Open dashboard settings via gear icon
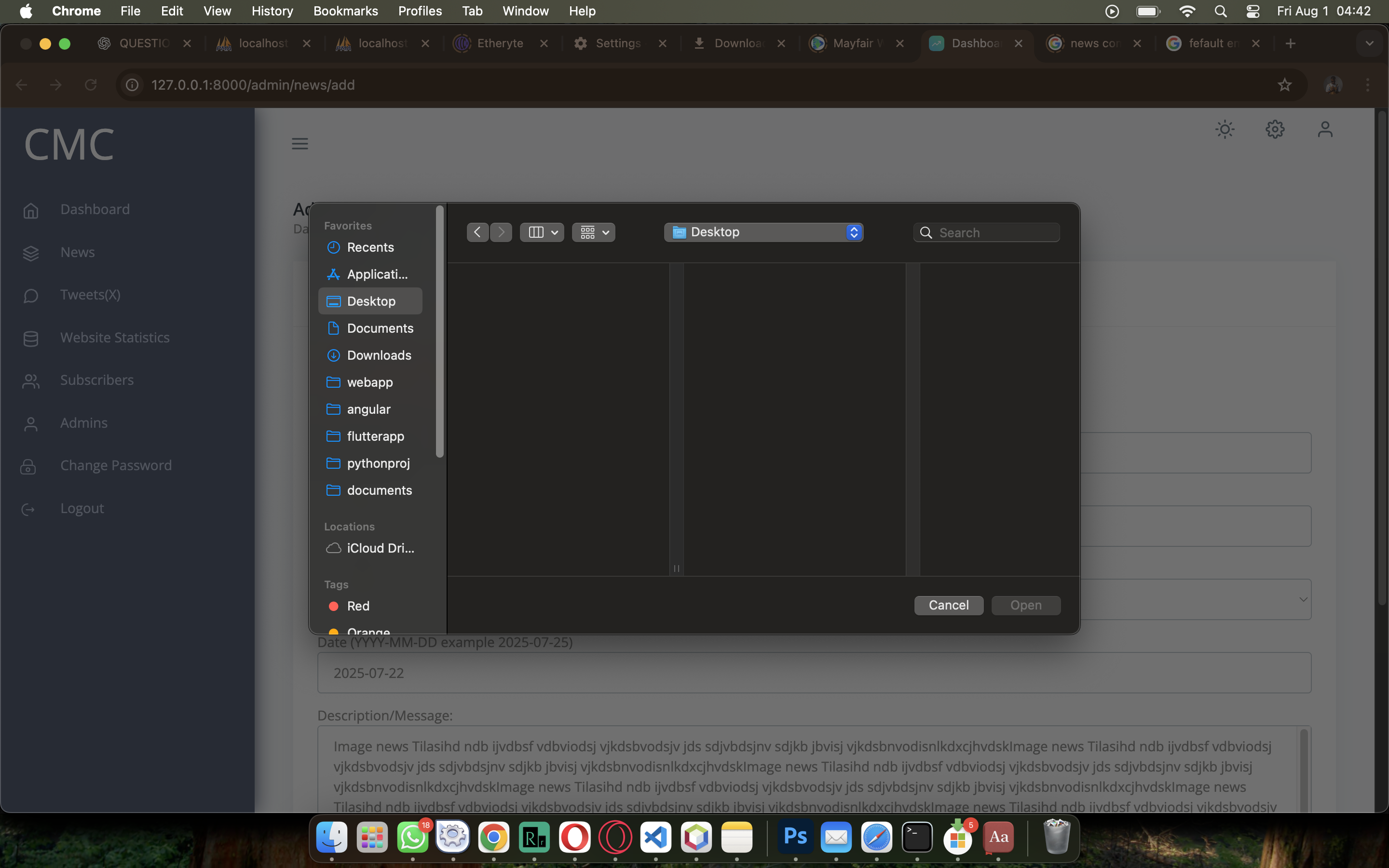 tap(1275, 129)
